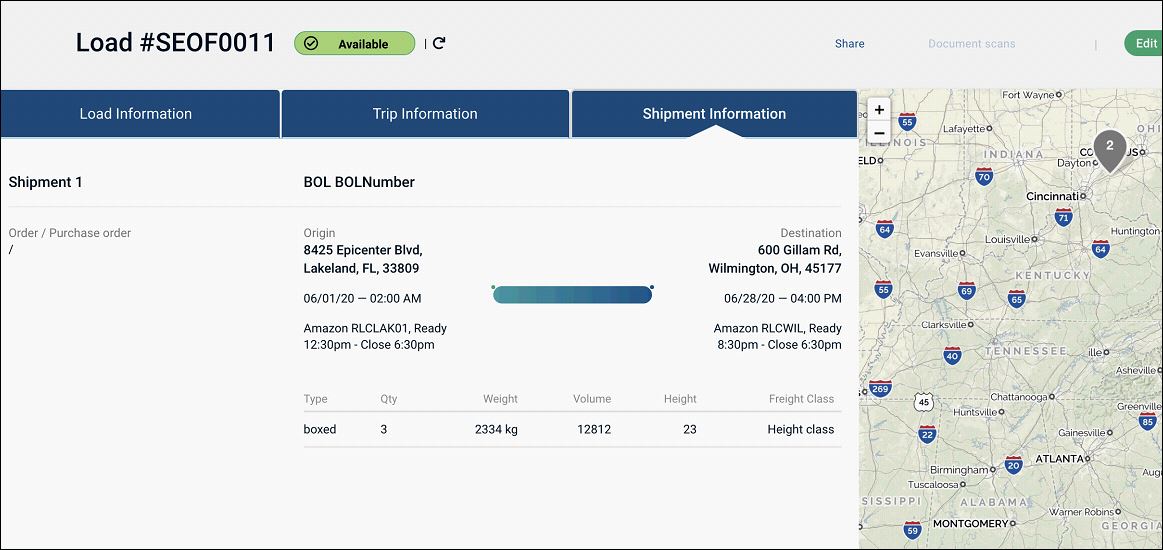Click the Share link
Image resolution: width=1163 pixels, height=550 pixels.
(849, 44)
